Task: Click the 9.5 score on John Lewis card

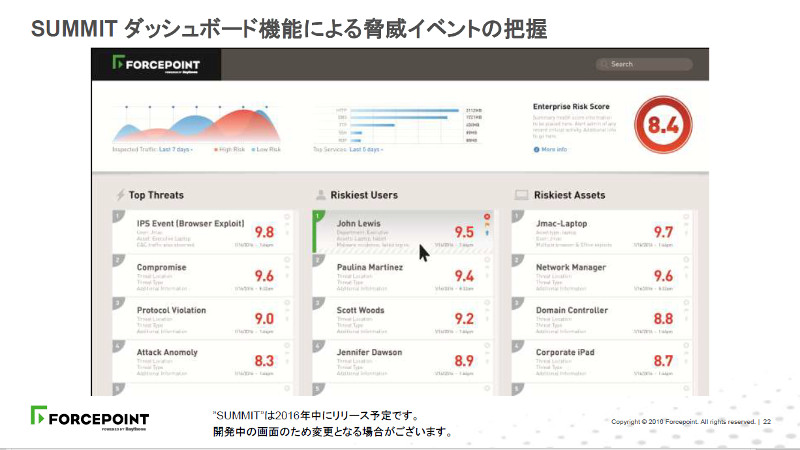Action: pos(464,232)
